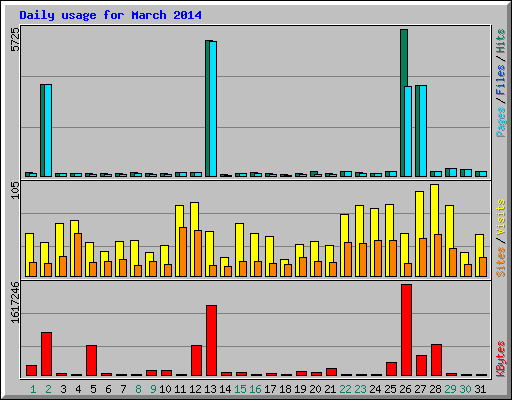Select the cyan pages bar for day 26

click(x=408, y=131)
